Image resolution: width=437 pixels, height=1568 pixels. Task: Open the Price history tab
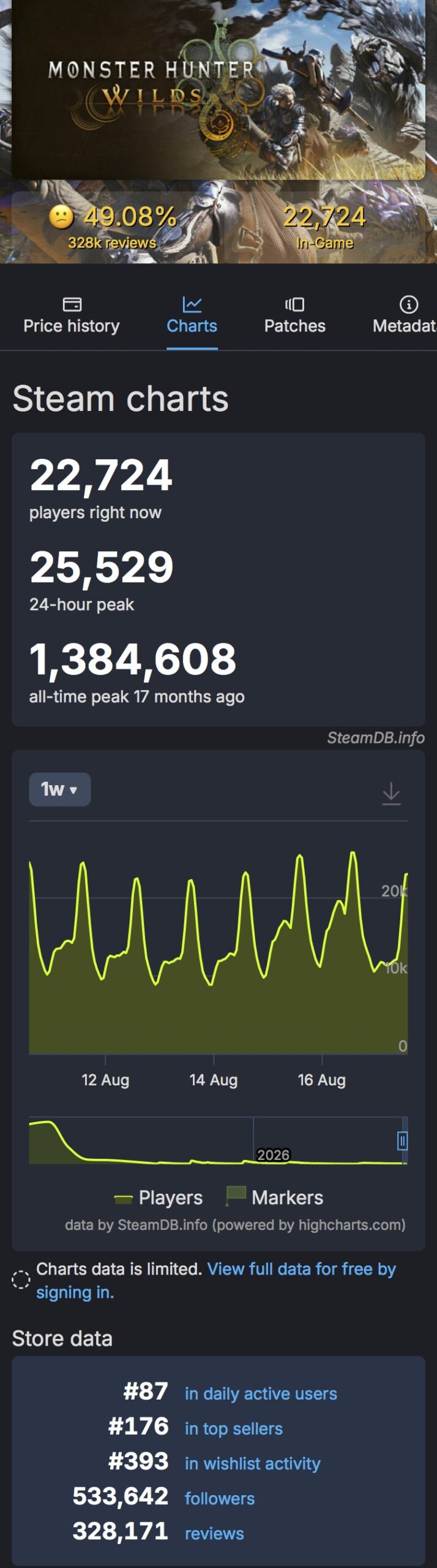[x=72, y=316]
